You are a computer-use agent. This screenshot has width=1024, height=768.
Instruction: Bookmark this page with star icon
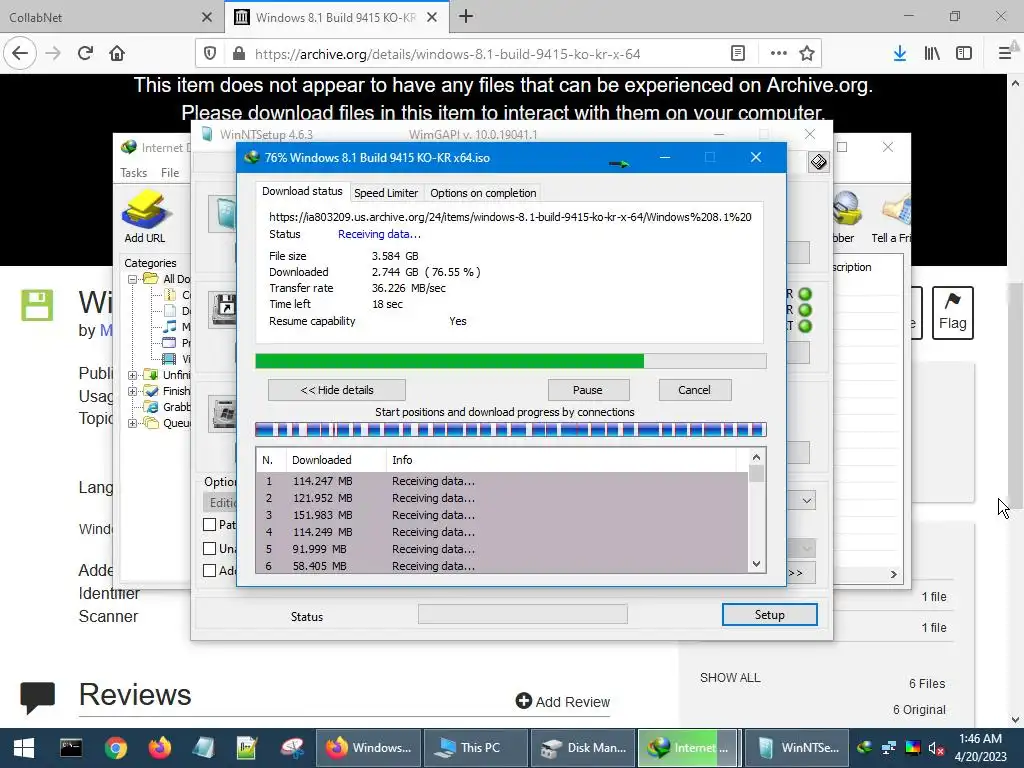(x=807, y=54)
